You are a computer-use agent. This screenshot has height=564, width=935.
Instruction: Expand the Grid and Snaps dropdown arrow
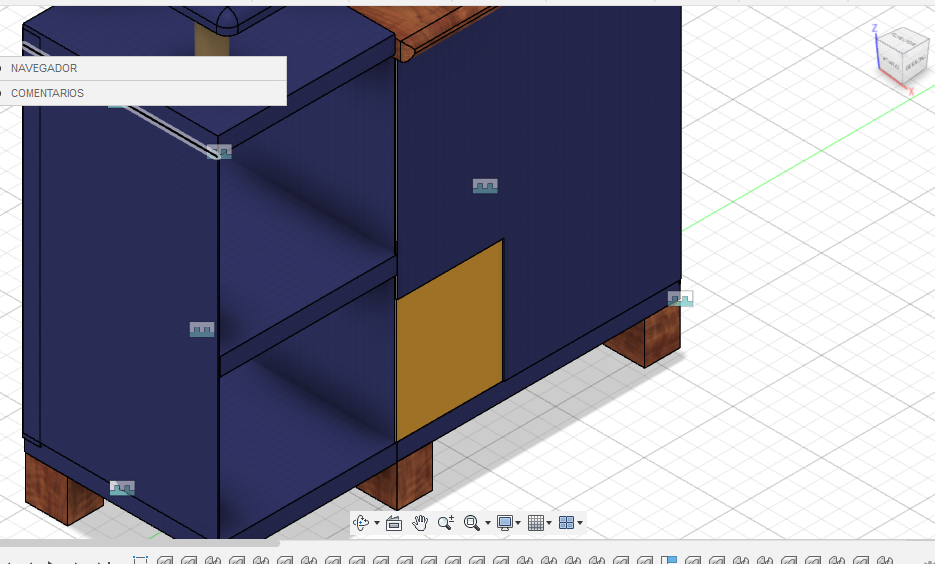click(549, 523)
